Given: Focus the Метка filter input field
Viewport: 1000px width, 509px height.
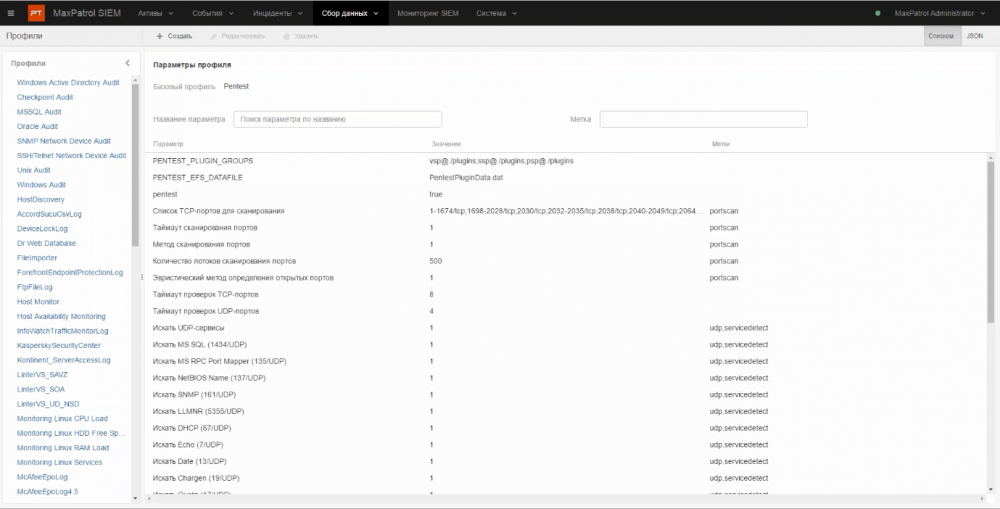Looking at the screenshot, I should click(x=703, y=119).
